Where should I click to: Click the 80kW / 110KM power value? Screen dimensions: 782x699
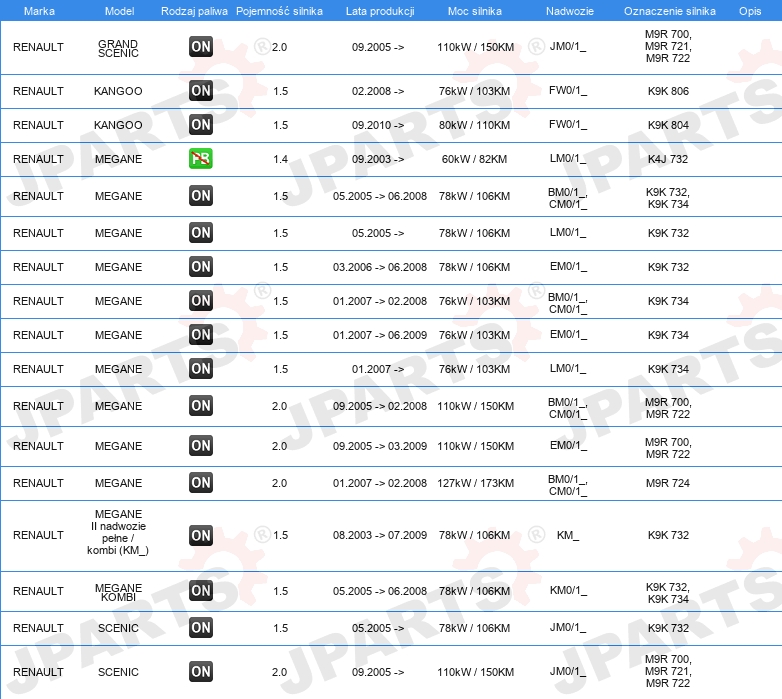474,125
